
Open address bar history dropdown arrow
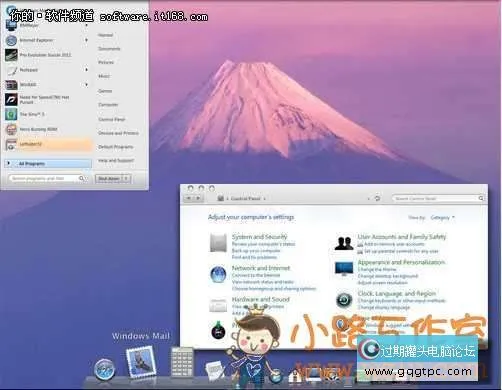pyautogui.click(x=368, y=199)
